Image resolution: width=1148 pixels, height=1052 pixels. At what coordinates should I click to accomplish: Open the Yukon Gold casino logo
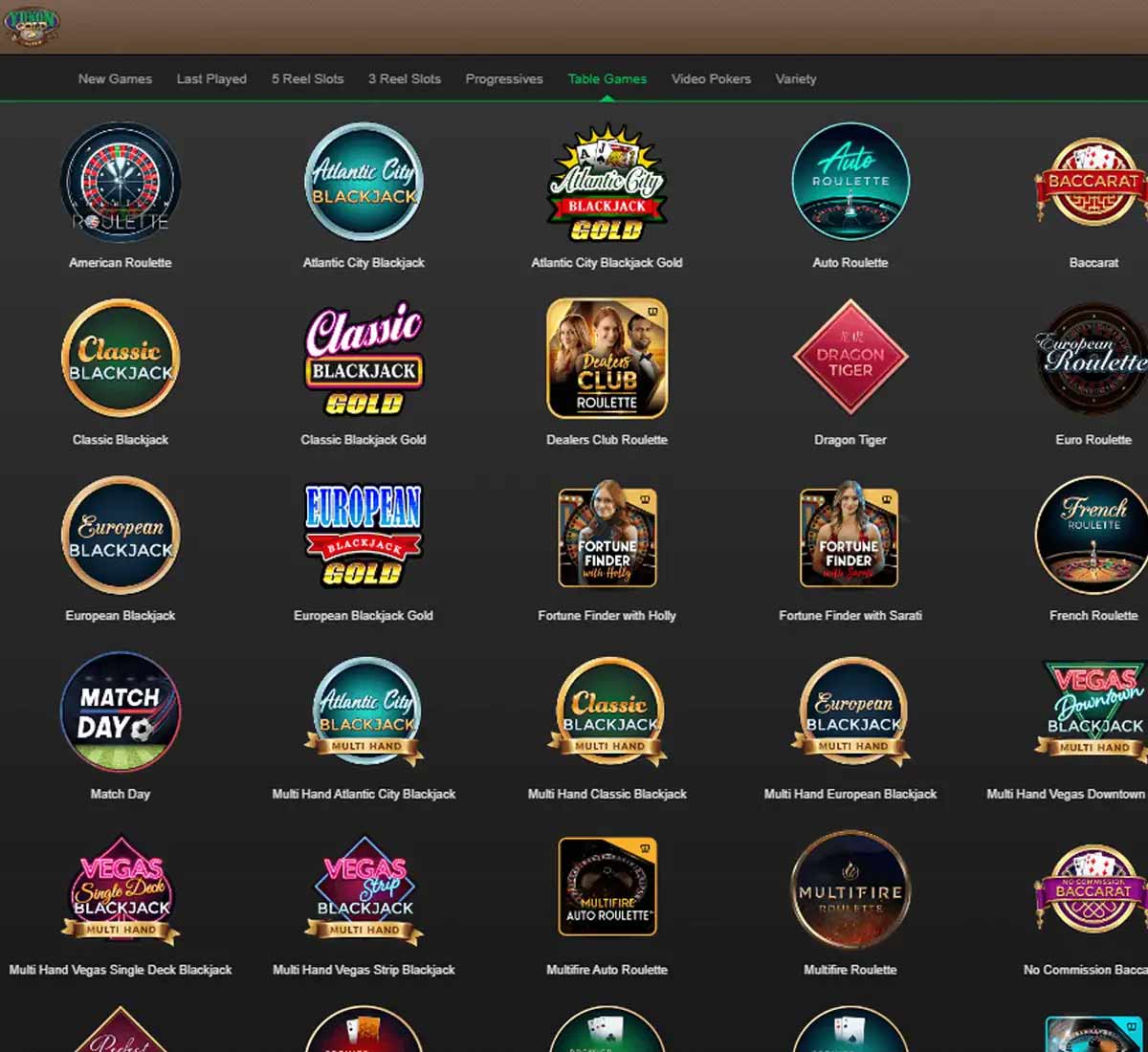[33, 26]
